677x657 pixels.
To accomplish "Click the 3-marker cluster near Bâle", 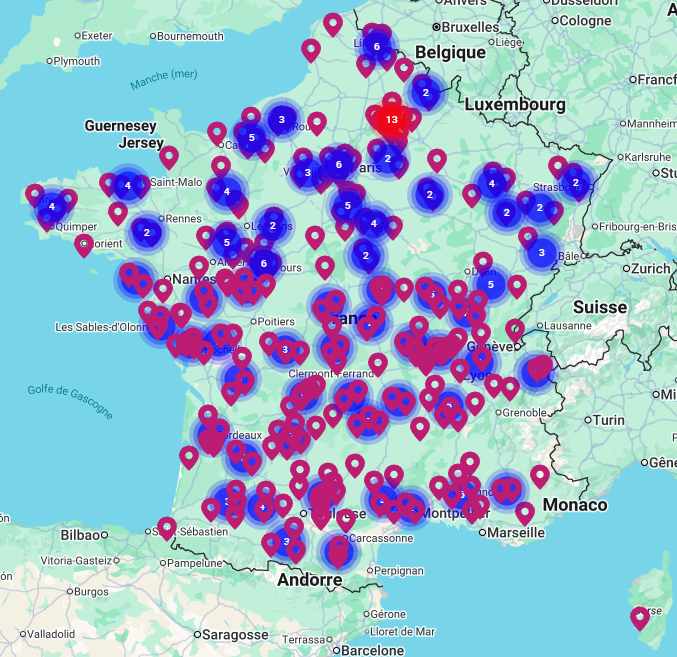I will click(541, 253).
